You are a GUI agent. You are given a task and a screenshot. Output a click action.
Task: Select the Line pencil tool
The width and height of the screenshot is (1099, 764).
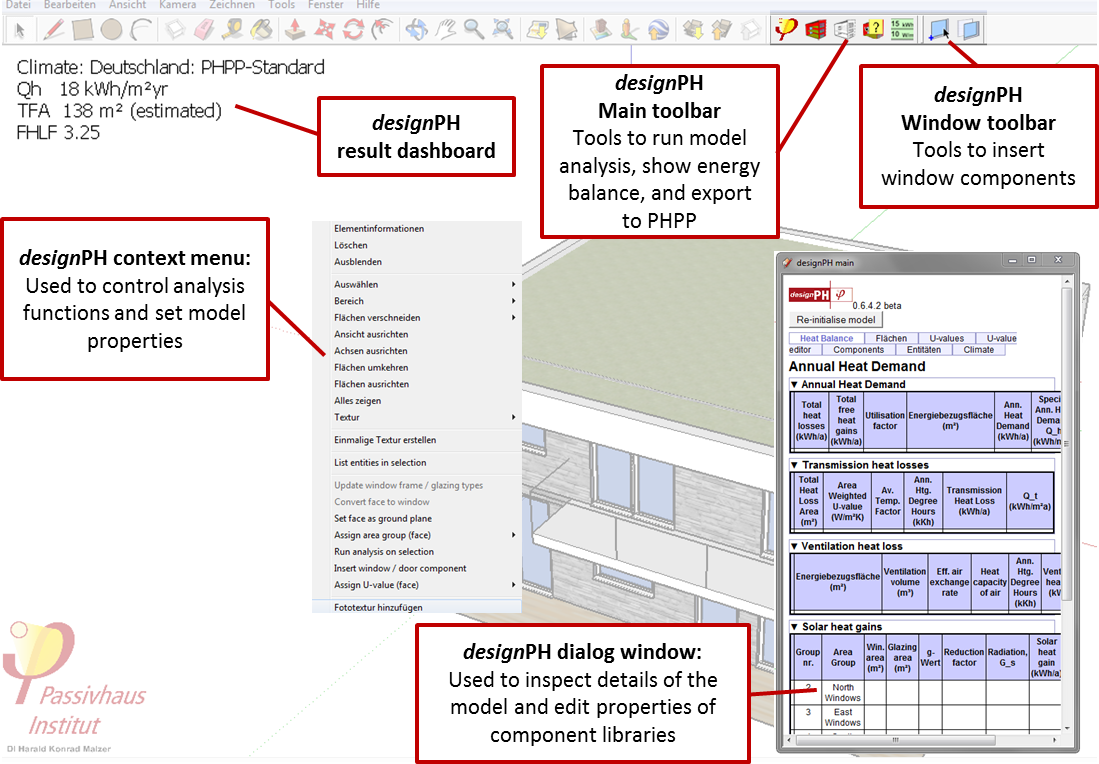[53, 29]
